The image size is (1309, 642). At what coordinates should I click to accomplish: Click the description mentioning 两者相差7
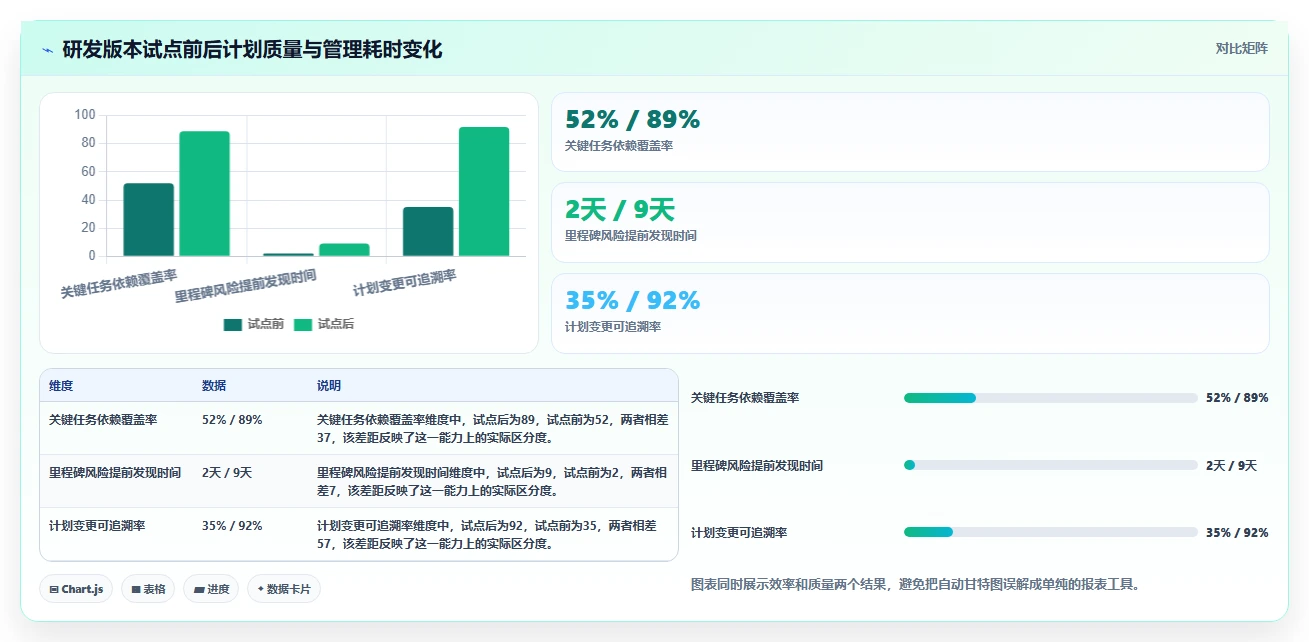tap(492, 482)
